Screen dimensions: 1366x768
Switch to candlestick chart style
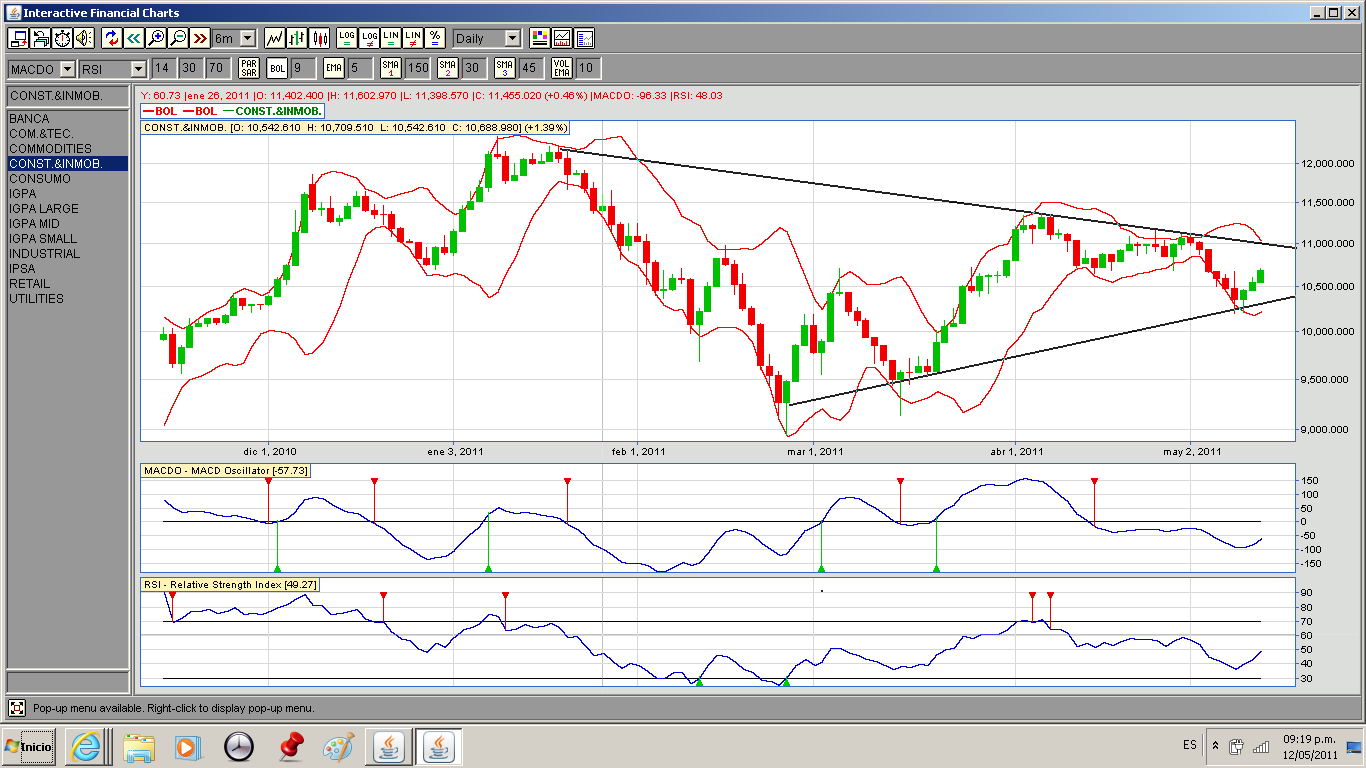coord(320,38)
